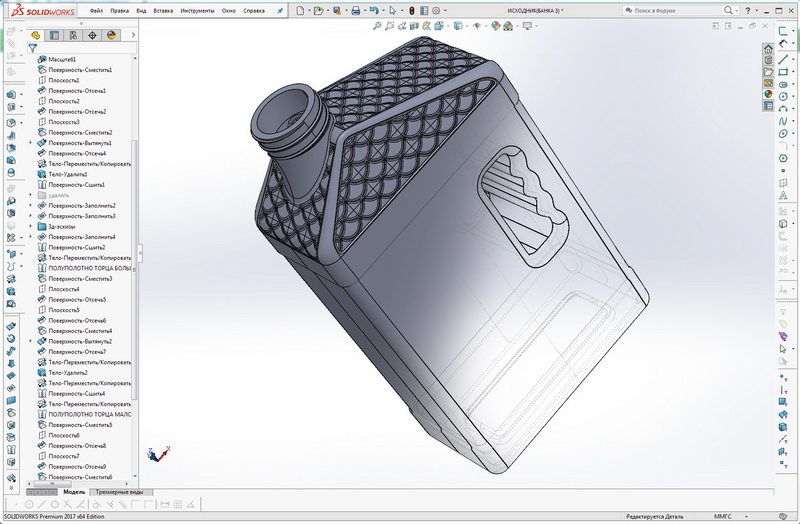The image size is (800, 524).
Task: Open Appearances task pane color ball
Action: tap(768, 94)
